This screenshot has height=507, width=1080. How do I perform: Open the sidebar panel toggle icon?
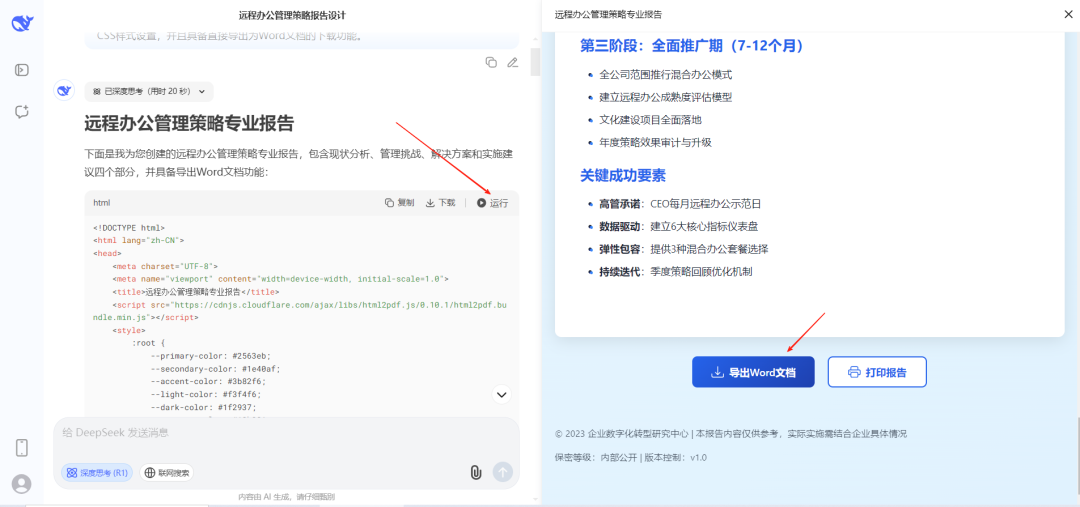(x=22, y=70)
